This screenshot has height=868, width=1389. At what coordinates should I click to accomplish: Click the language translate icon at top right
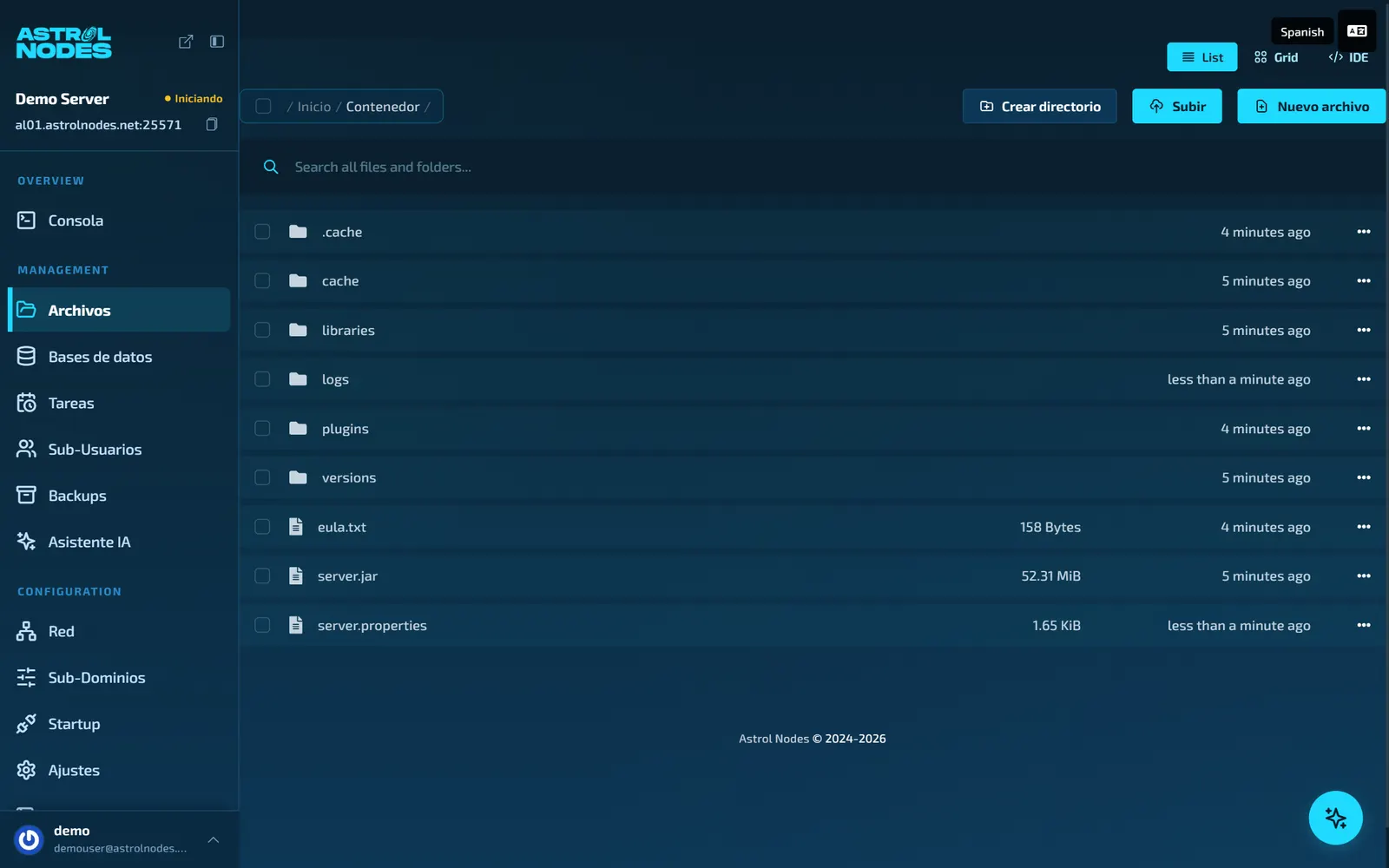click(x=1357, y=31)
